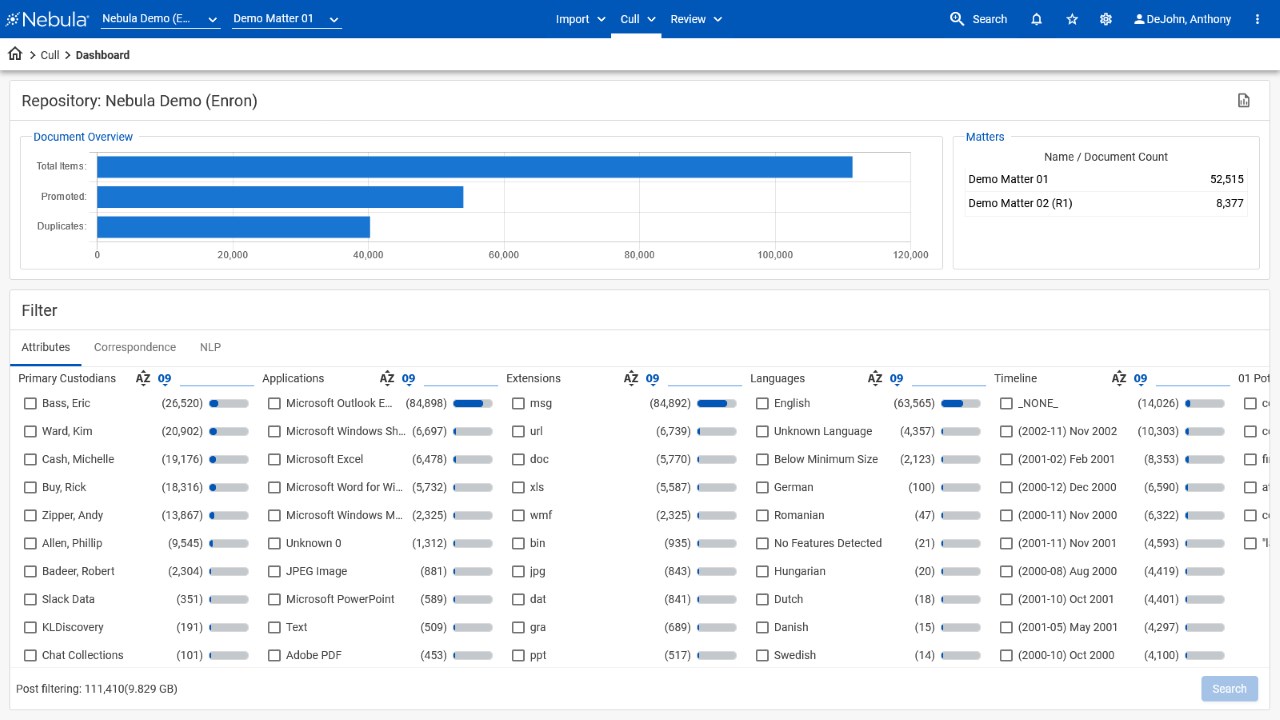This screenshot has height=720, width=1280.
Task: Tick the German language checkbox
Action: point(762,487)
